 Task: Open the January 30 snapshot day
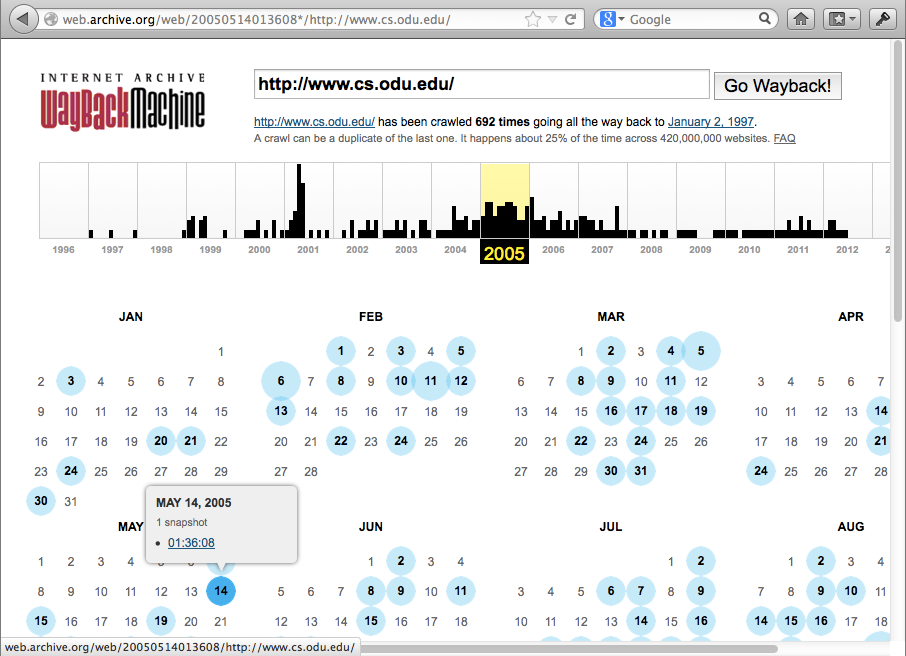pyautogui.click(x=40, y=501)
